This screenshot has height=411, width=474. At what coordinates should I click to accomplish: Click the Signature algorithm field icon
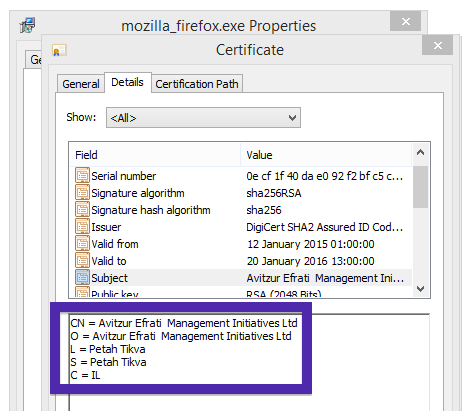(82, 193)
